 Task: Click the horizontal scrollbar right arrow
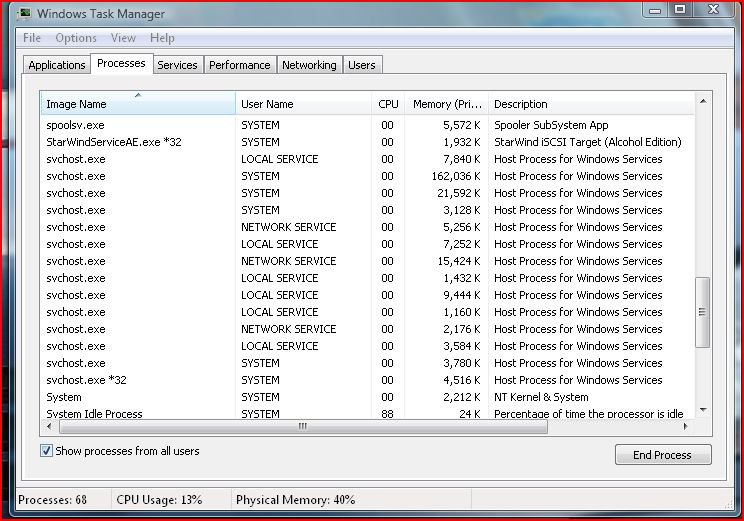click(x=685, y=427)
